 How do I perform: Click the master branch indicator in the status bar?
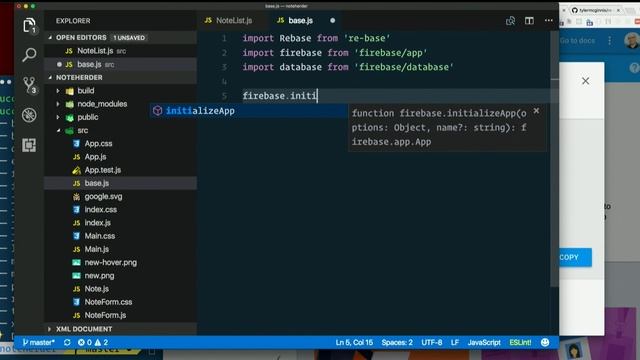[x=38, y=342]
